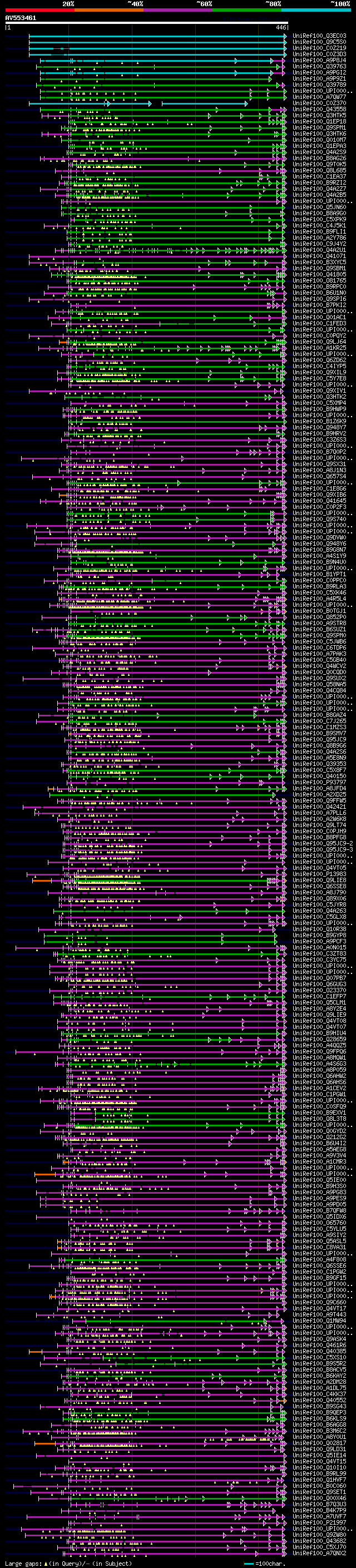Select hit UniRef100_C5Y7E8
356x1568 pixels.
coord(319,379)
